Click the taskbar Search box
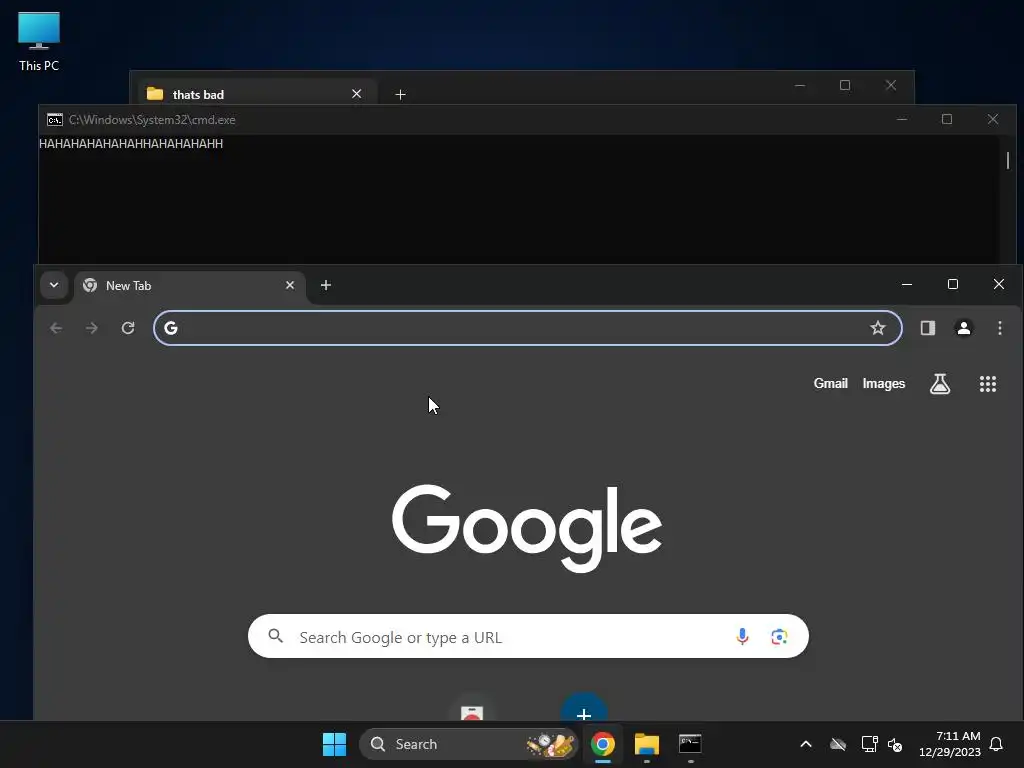The width and height of the screenshot is (1024, 768). [x=468, y=744]
